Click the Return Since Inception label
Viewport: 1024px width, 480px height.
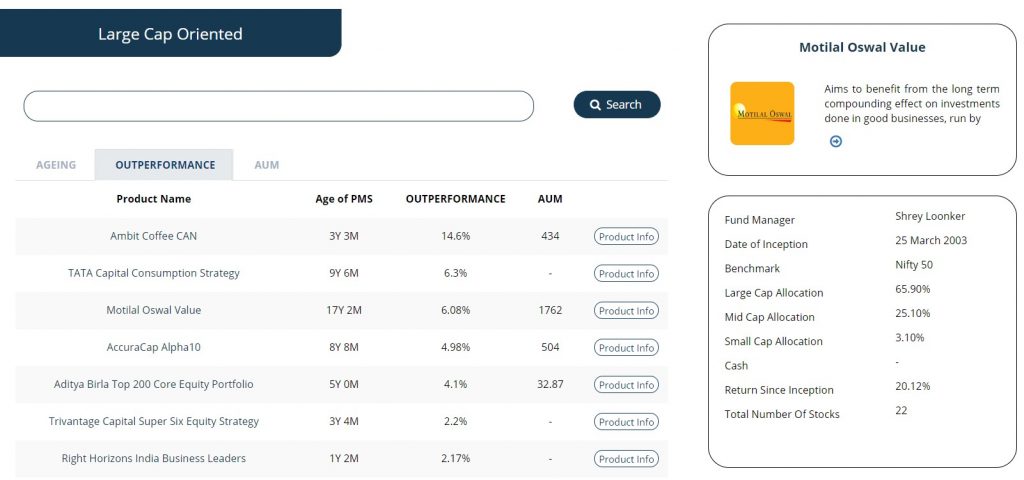[779, 390]
